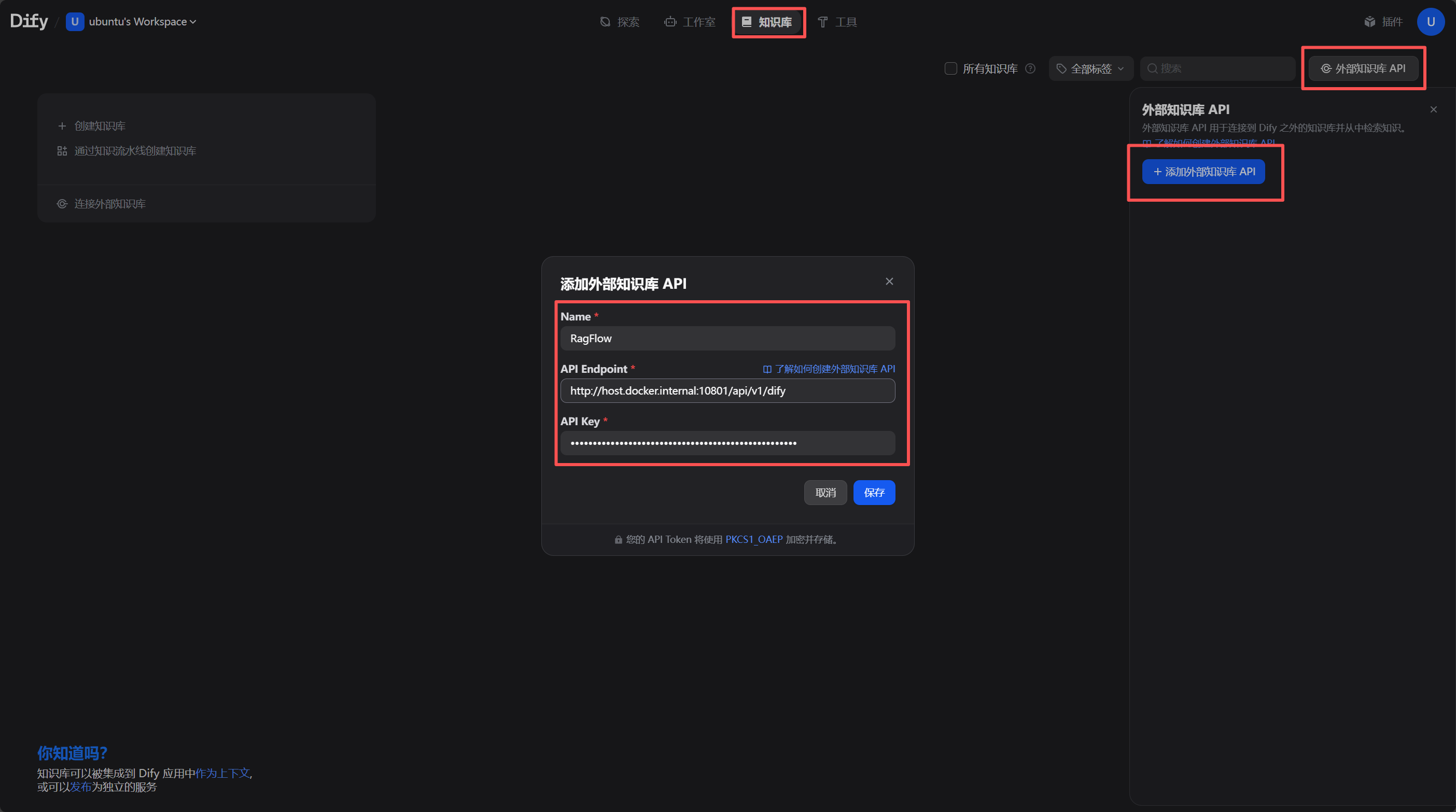
Task: Close the 外部知识库 API side panel
Action: coord(1433,109)
